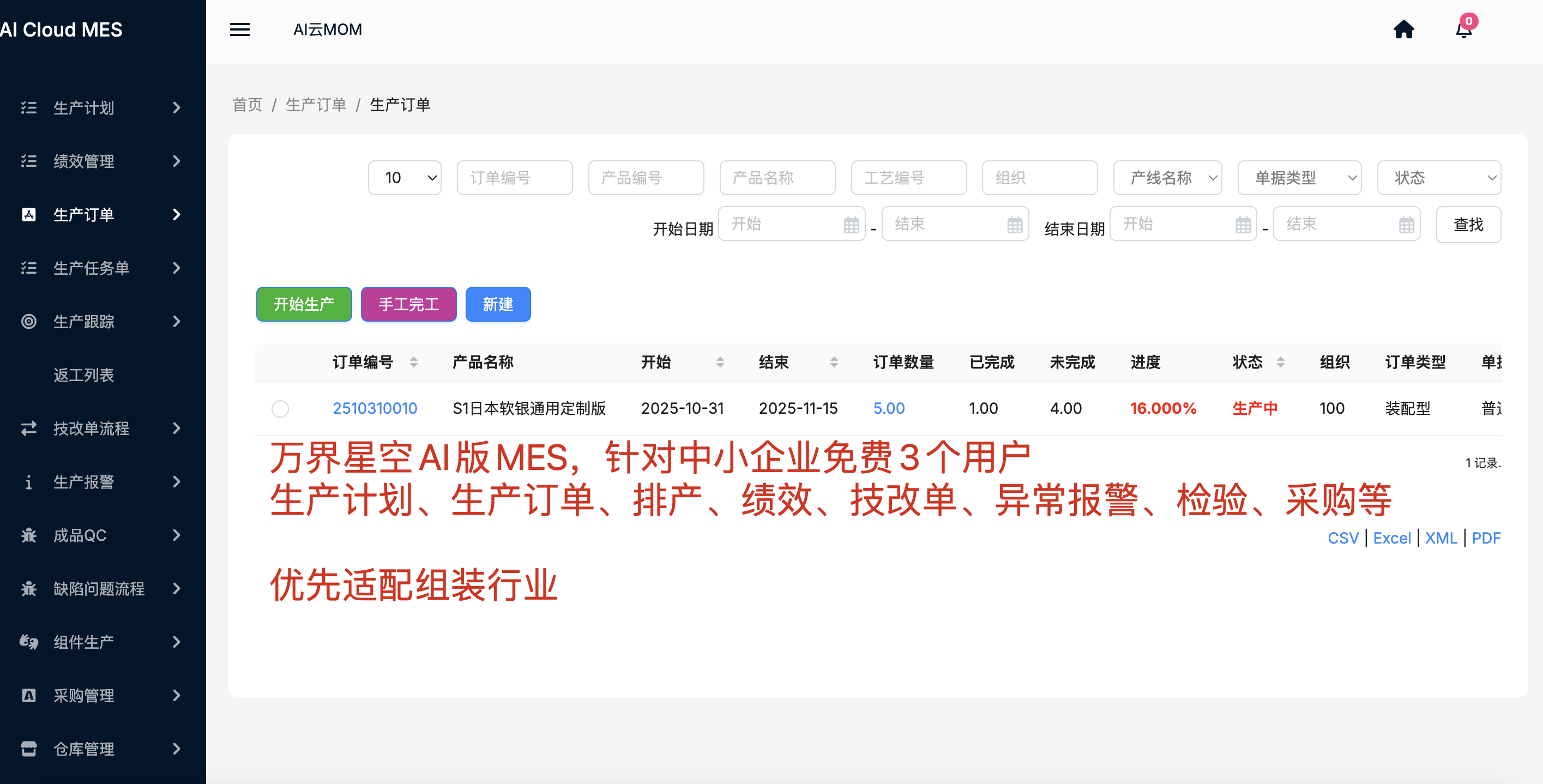Click the 仓库管理 warehouse icon
The image size is (1543, 784).
[x=28, y=749]
